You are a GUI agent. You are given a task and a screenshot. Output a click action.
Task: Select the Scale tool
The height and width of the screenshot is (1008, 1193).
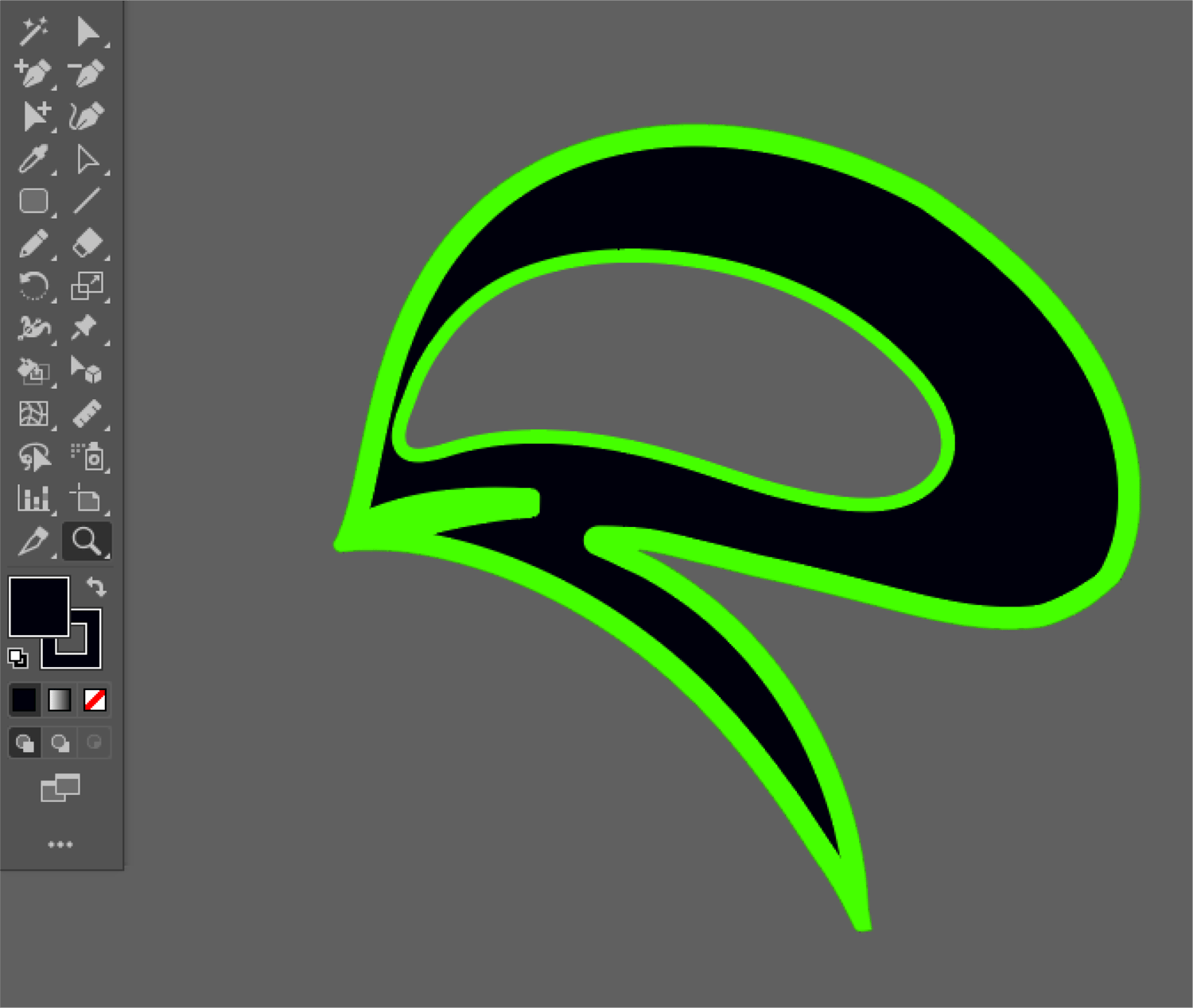click(x=87, y=286)
